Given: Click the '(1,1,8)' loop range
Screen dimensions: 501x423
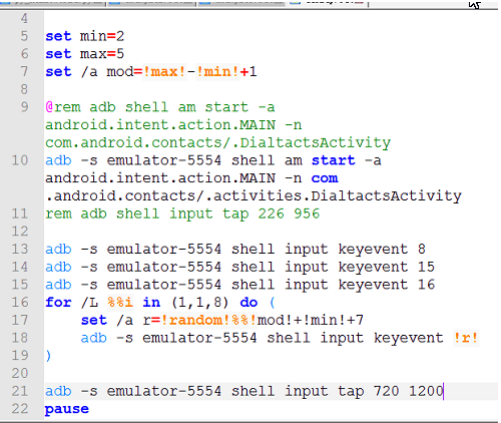Looking at the screenshot, I should coord(200,302).
